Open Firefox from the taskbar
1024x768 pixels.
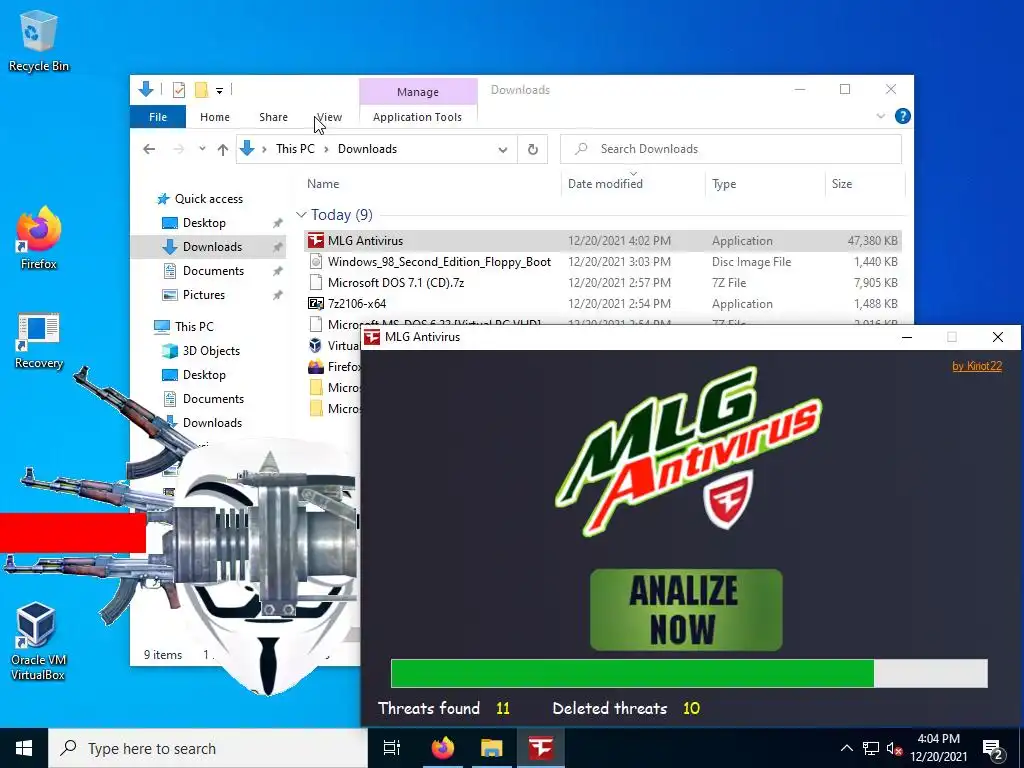[443, 748]
